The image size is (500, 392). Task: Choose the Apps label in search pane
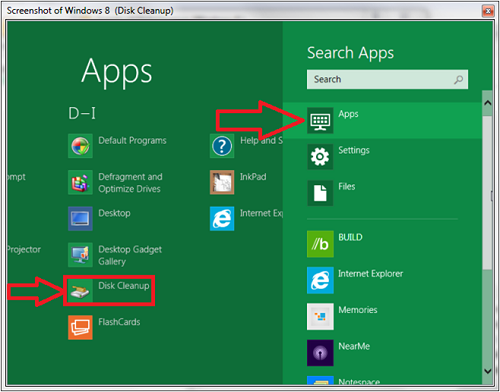click(x=348, y=114)
